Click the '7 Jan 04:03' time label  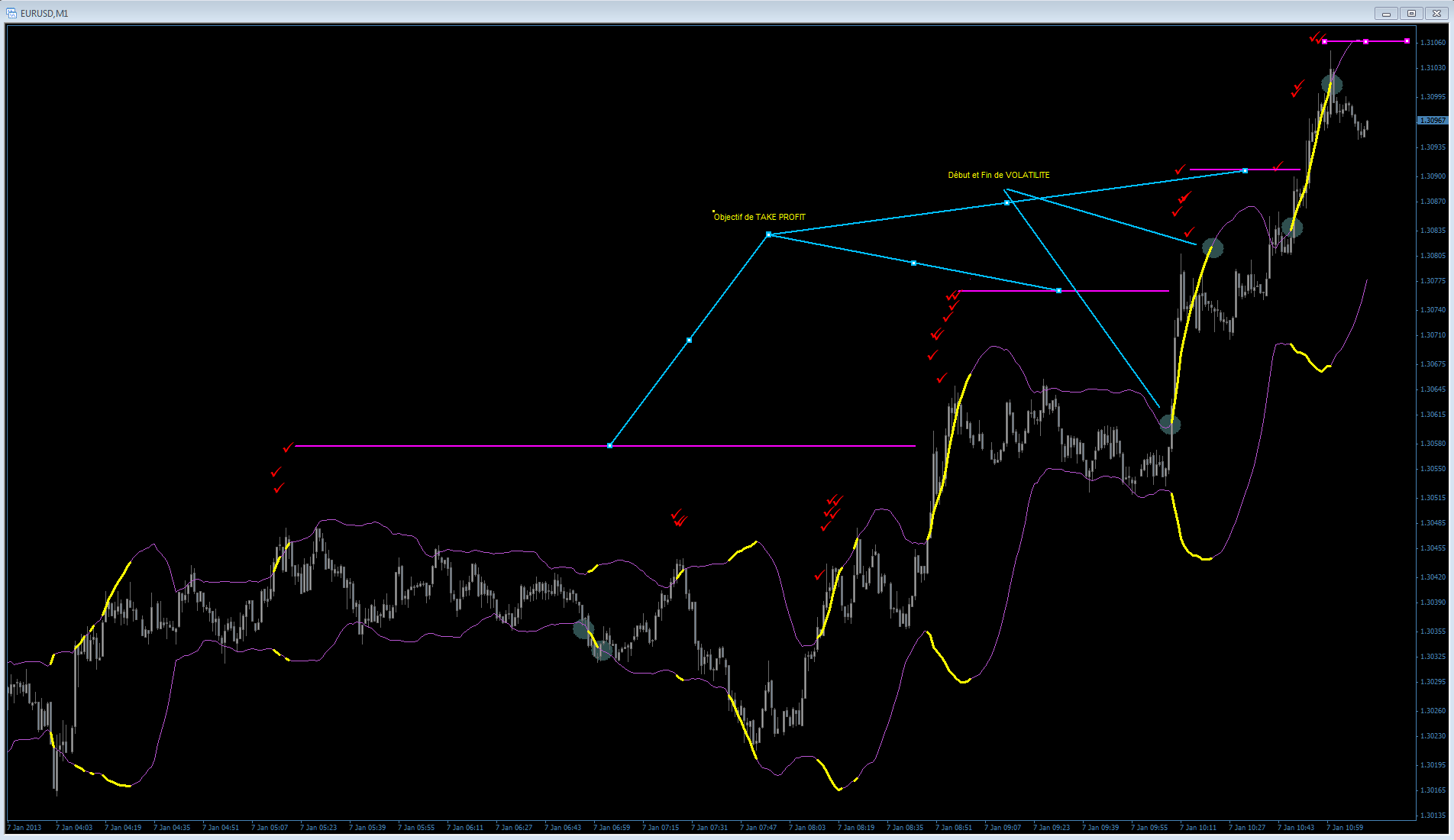pyautogui.click(x=74, y=828)
